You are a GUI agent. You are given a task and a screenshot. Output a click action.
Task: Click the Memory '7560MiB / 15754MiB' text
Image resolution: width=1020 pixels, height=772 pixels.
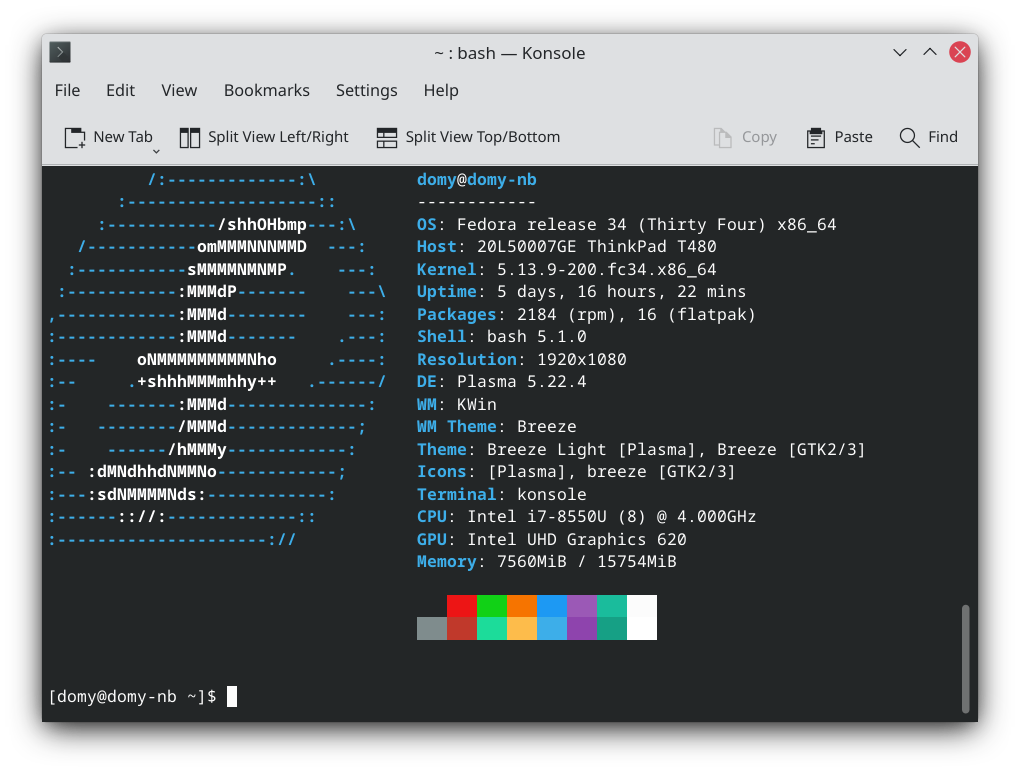click(x=587, y=561)
